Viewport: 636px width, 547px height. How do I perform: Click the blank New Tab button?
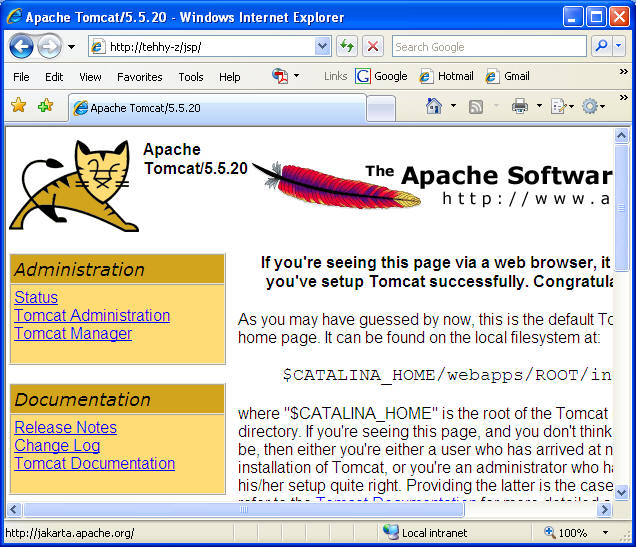tap(381, 108)
